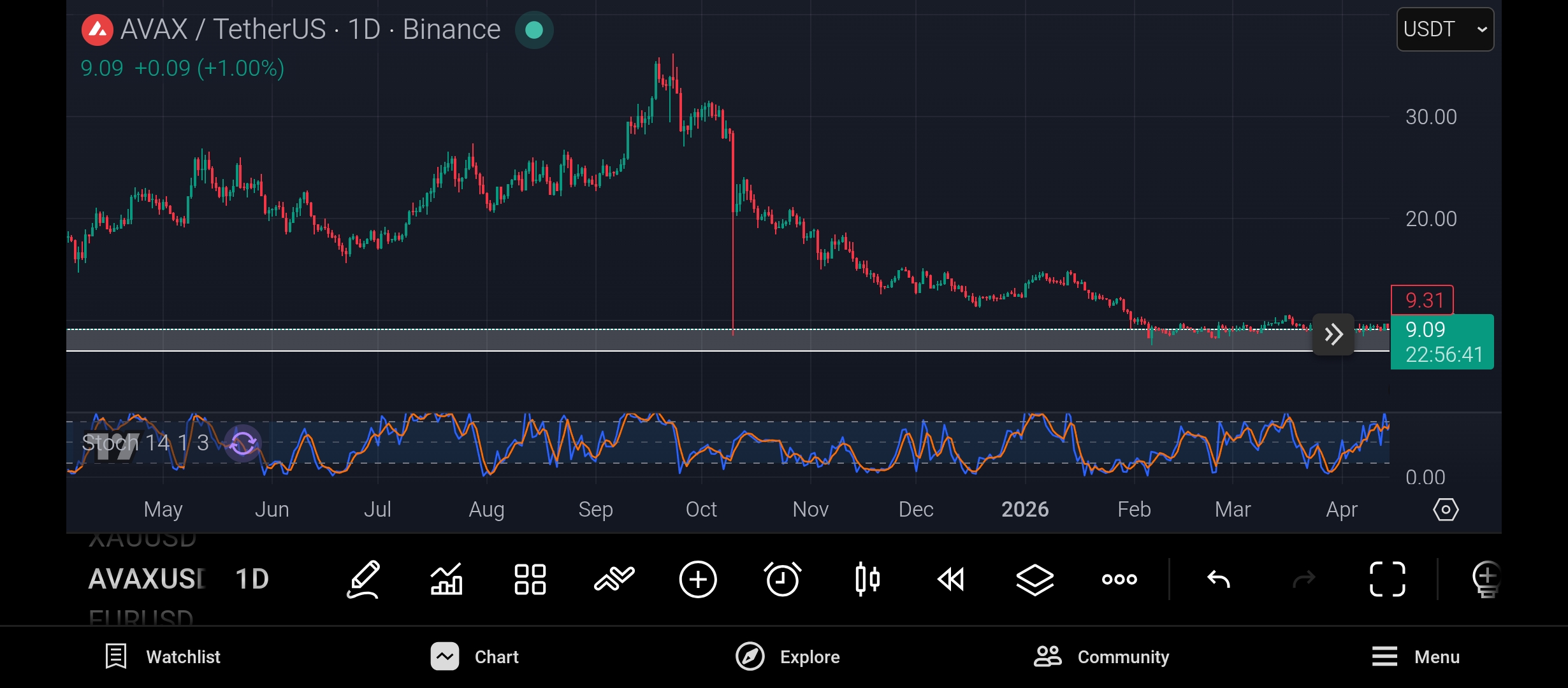Open the layout grid icon

point(530,579)
